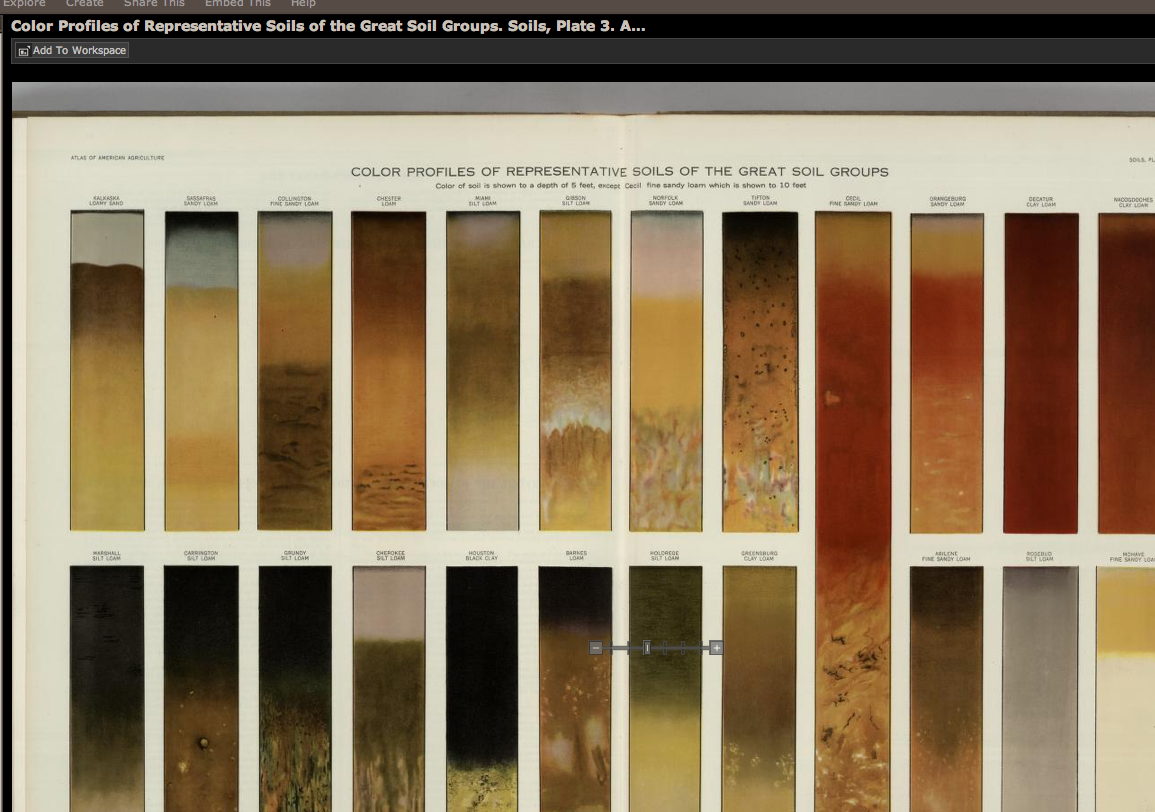Image resolution: width=1155 pixels, height=812 pixels.
Task: Open the Help menu
Action: tap(303, 4)
